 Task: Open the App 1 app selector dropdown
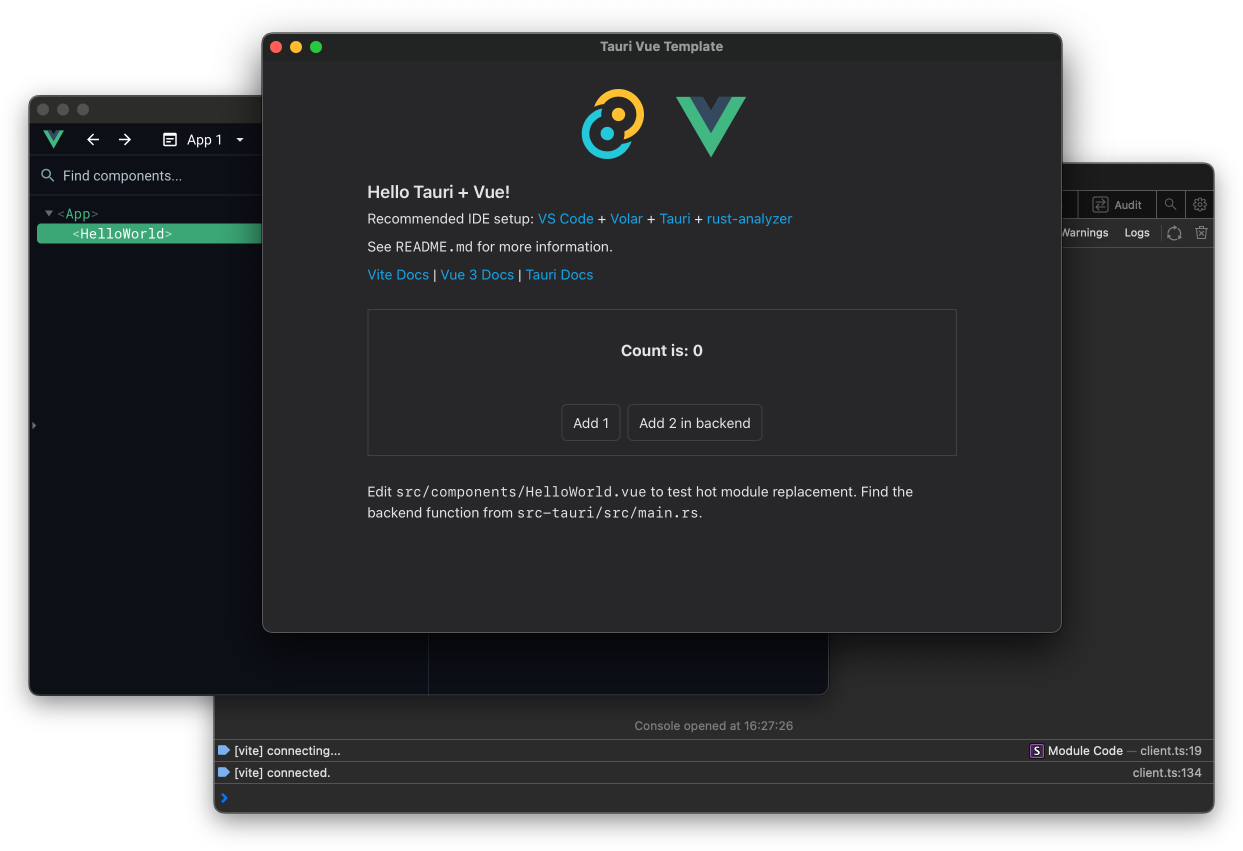point(203,140)
